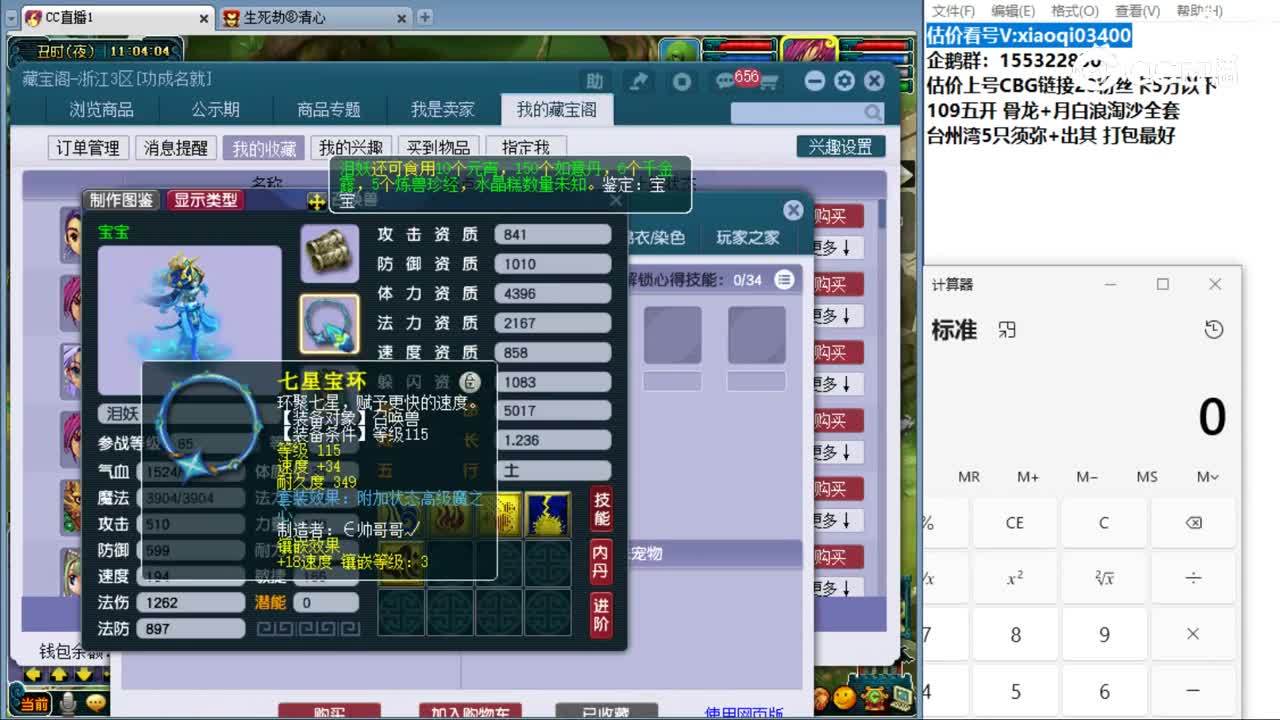Click the search magnifier icon
This screenshot has height=720, width=1280.
pos(873,113)
